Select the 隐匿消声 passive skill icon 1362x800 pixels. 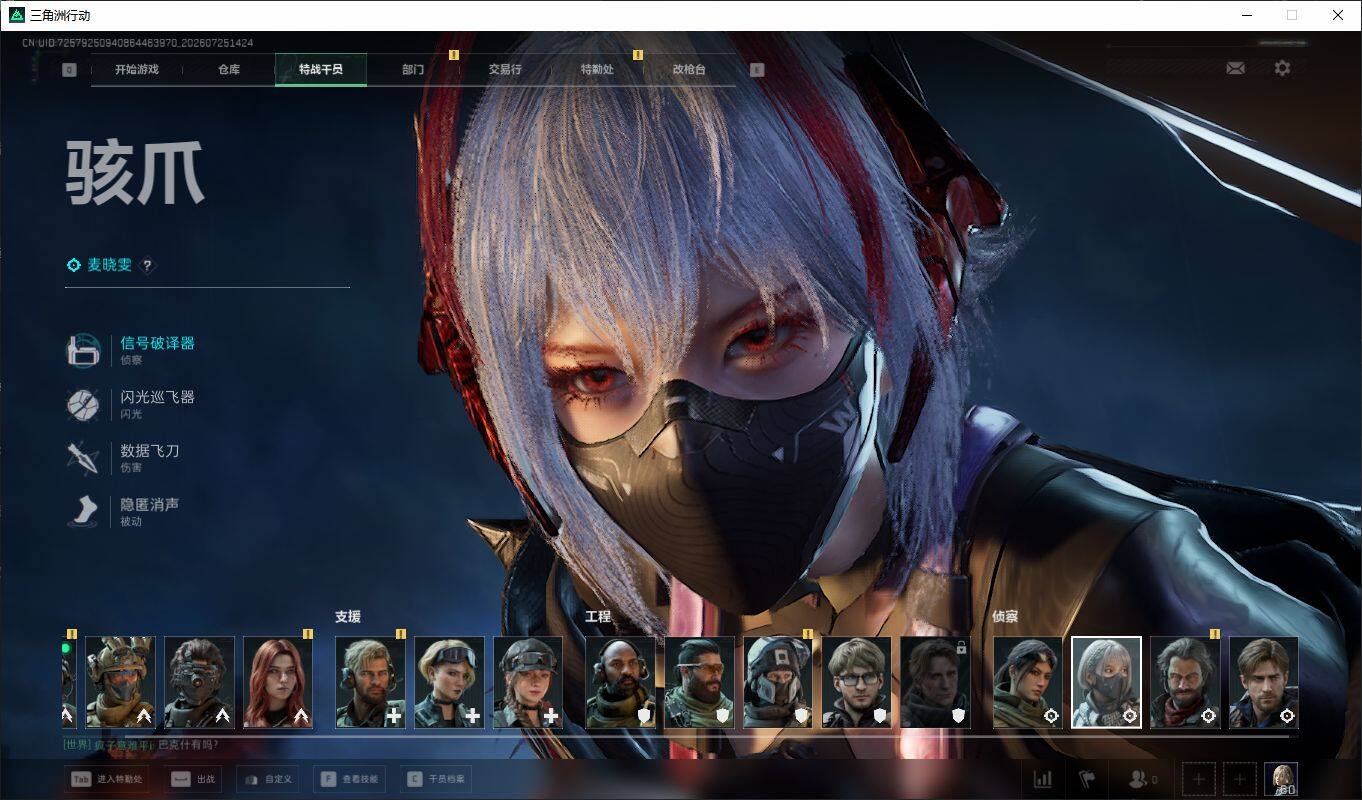pyautogui.click(x=82, y=512)
